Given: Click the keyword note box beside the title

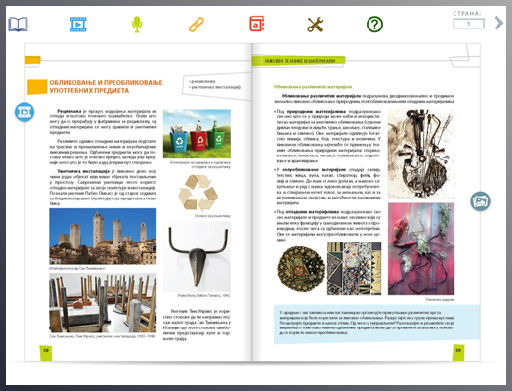Looking at the screenshot, I should pos(216,85).
